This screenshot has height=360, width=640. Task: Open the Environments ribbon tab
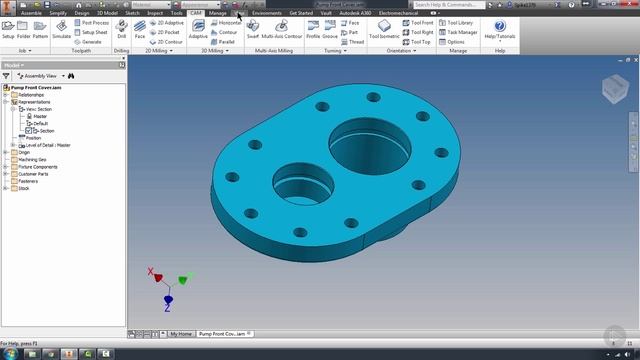(x=267, y=13)
